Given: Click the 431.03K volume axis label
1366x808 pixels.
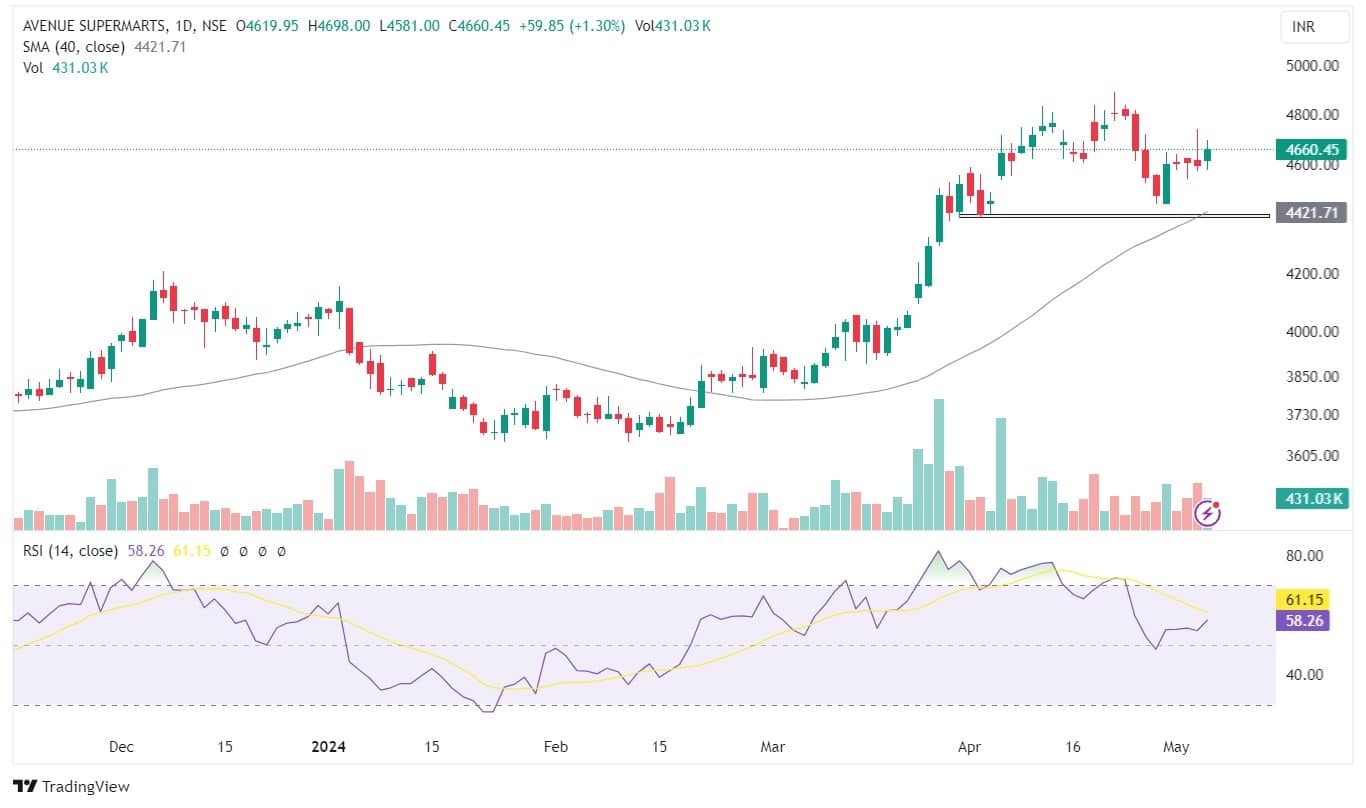Looking at the screenshot, I should click(1309, 498).
